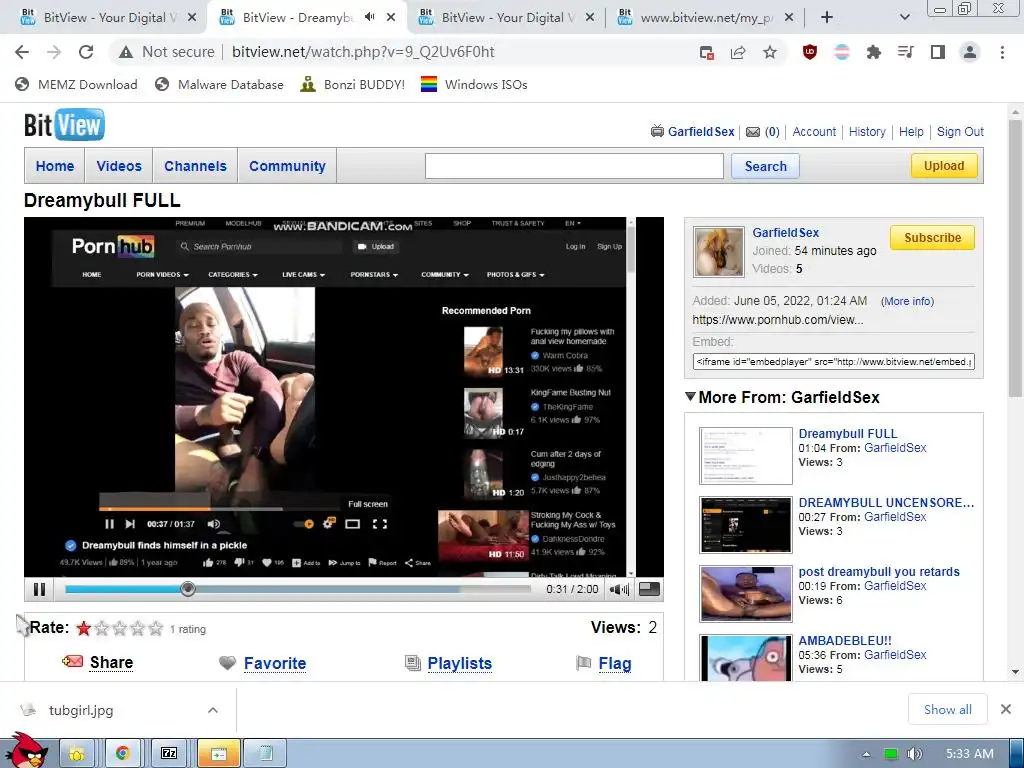Click the Playlists icon
Screen dimensions: 1024x768
tap(413, 663)
